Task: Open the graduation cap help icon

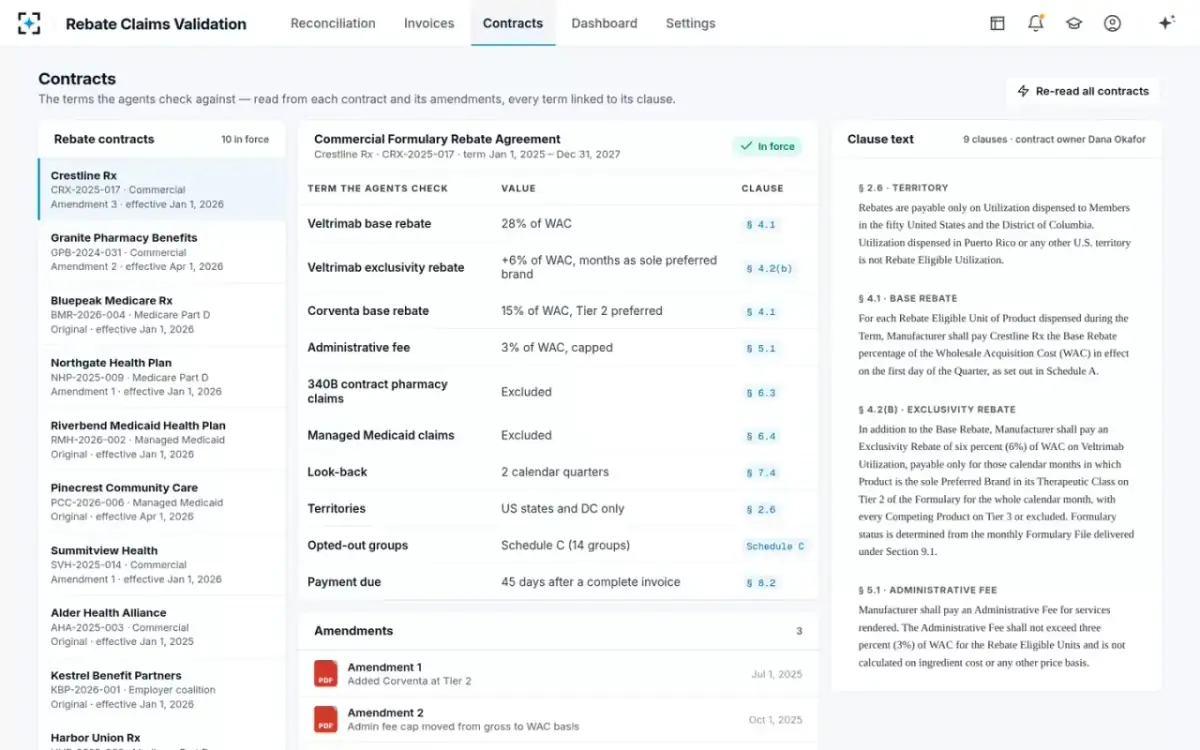Action: [1074, 23]
